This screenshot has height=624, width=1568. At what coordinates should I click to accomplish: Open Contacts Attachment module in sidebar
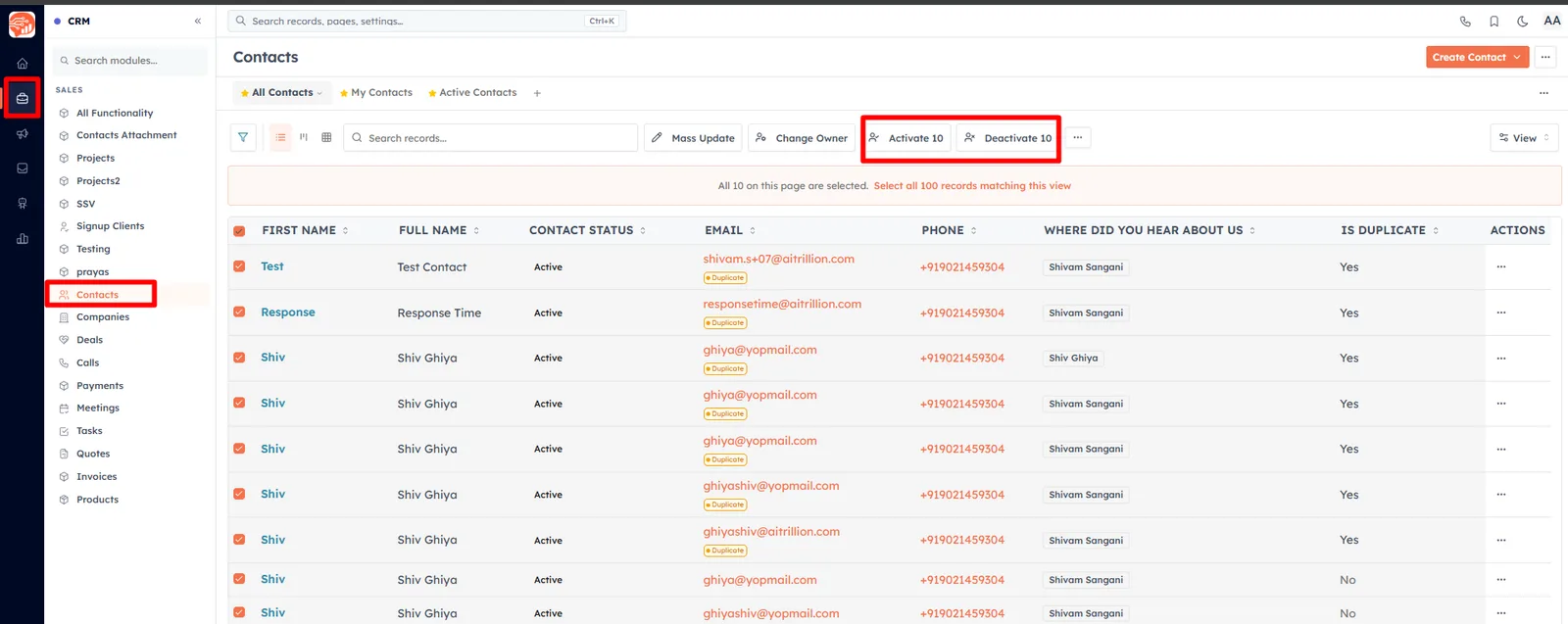[126, 135]
